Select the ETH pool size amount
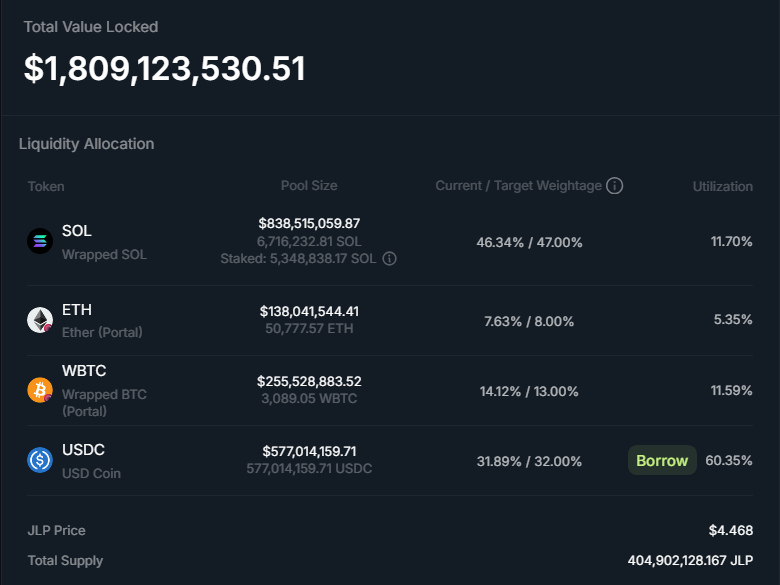 309,312
